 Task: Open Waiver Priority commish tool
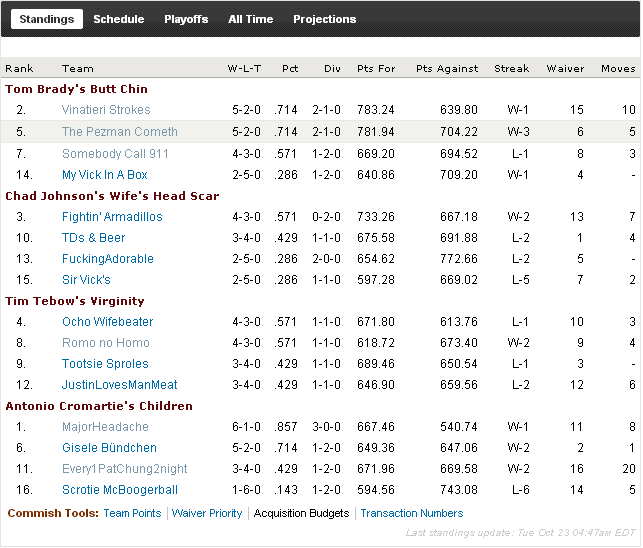pos(207,513)
